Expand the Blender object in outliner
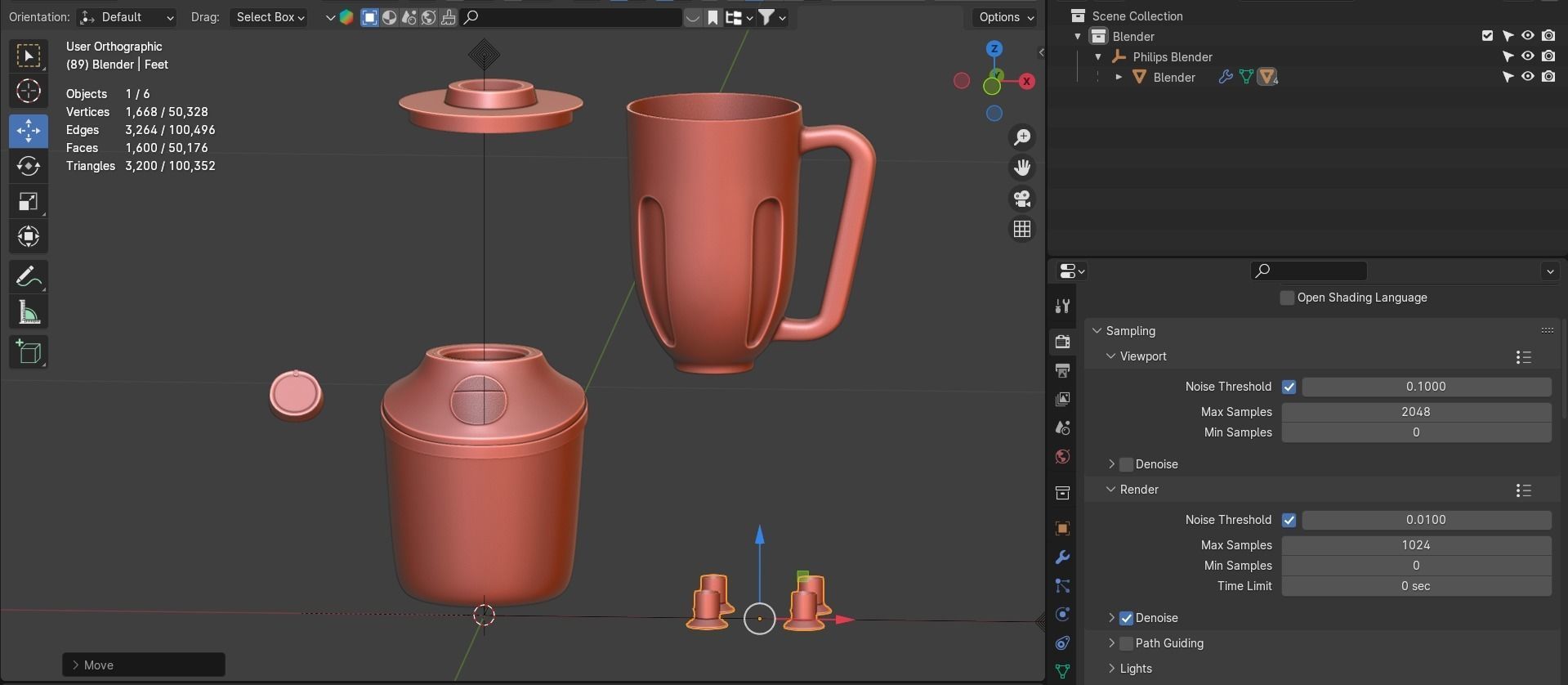Image resolution: width=1568 pixels, height=685 pixels. pyautogui.click(x=1119, y=77)
